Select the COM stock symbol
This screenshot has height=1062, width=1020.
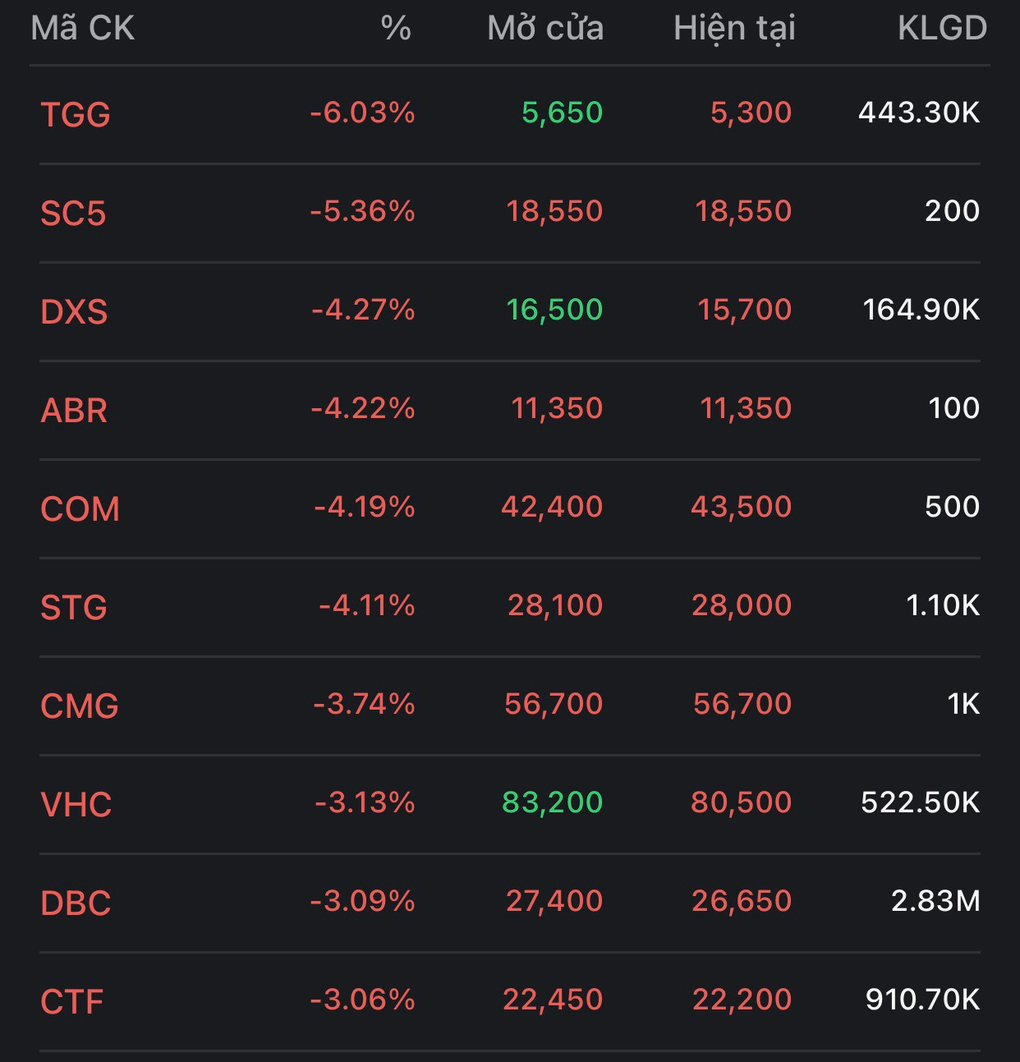pyautogui.click(x=80, y=508)
